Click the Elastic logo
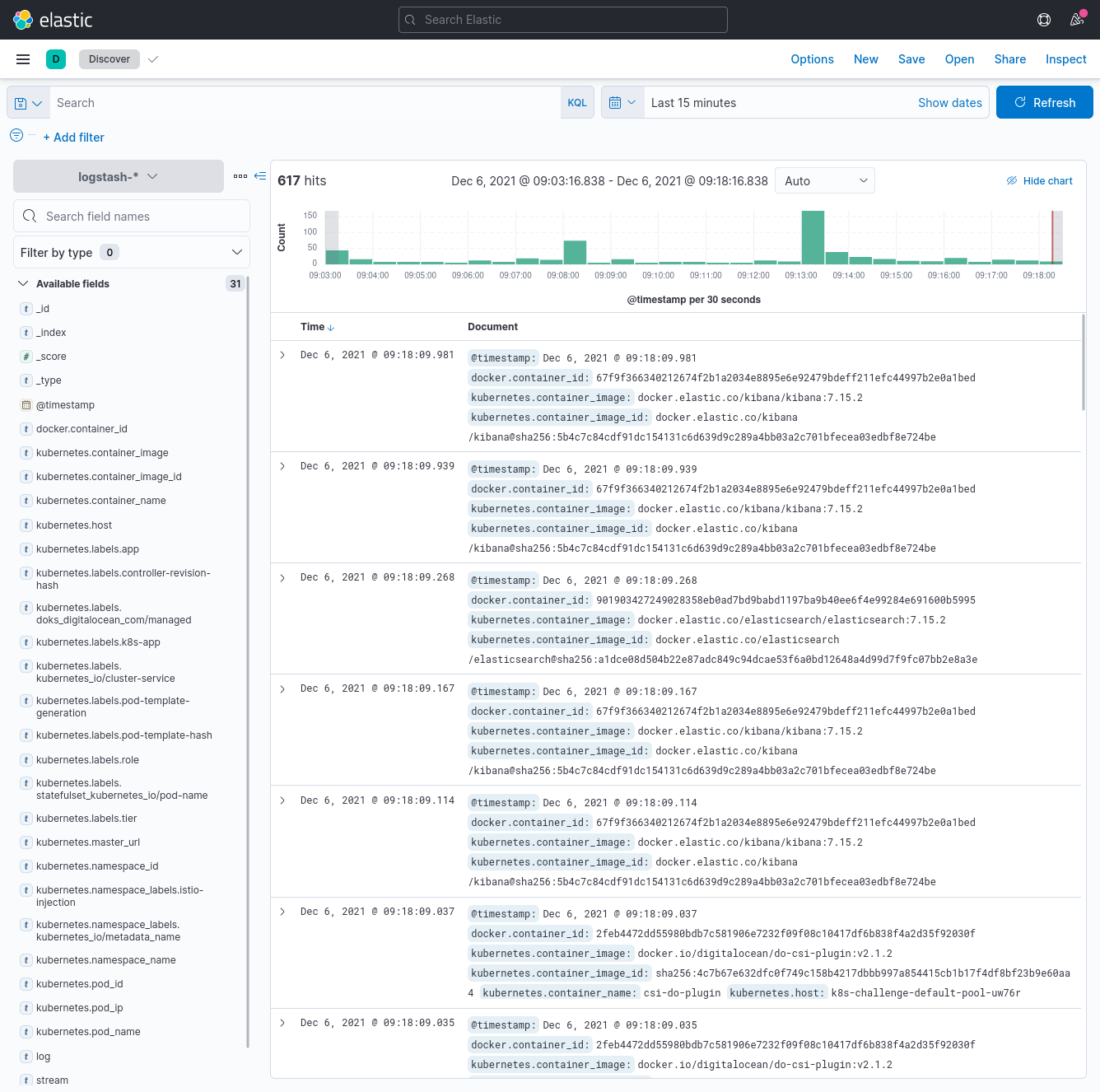Screen dimensions: 1100x1092 coord(54,19)
